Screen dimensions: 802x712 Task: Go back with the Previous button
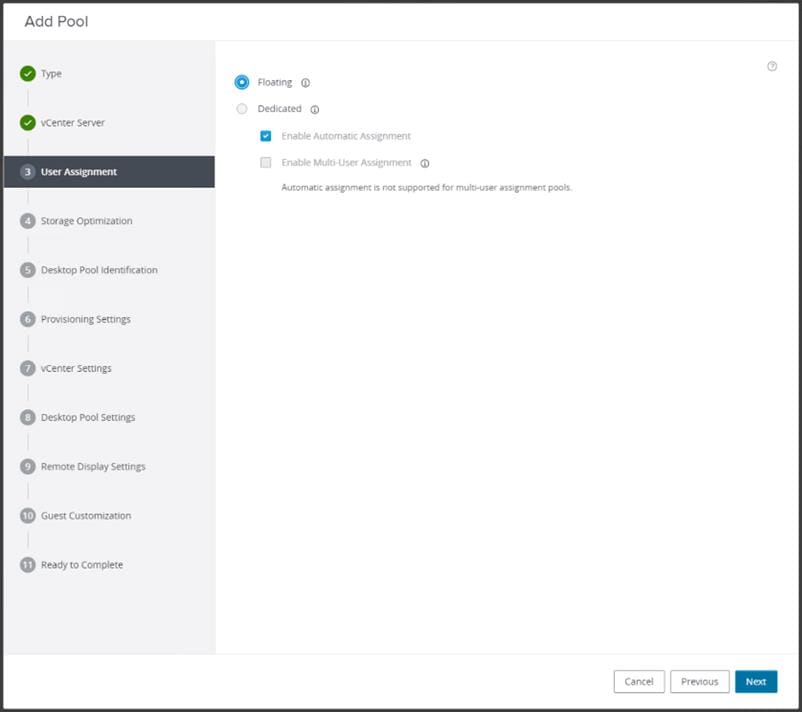point(699,682)
